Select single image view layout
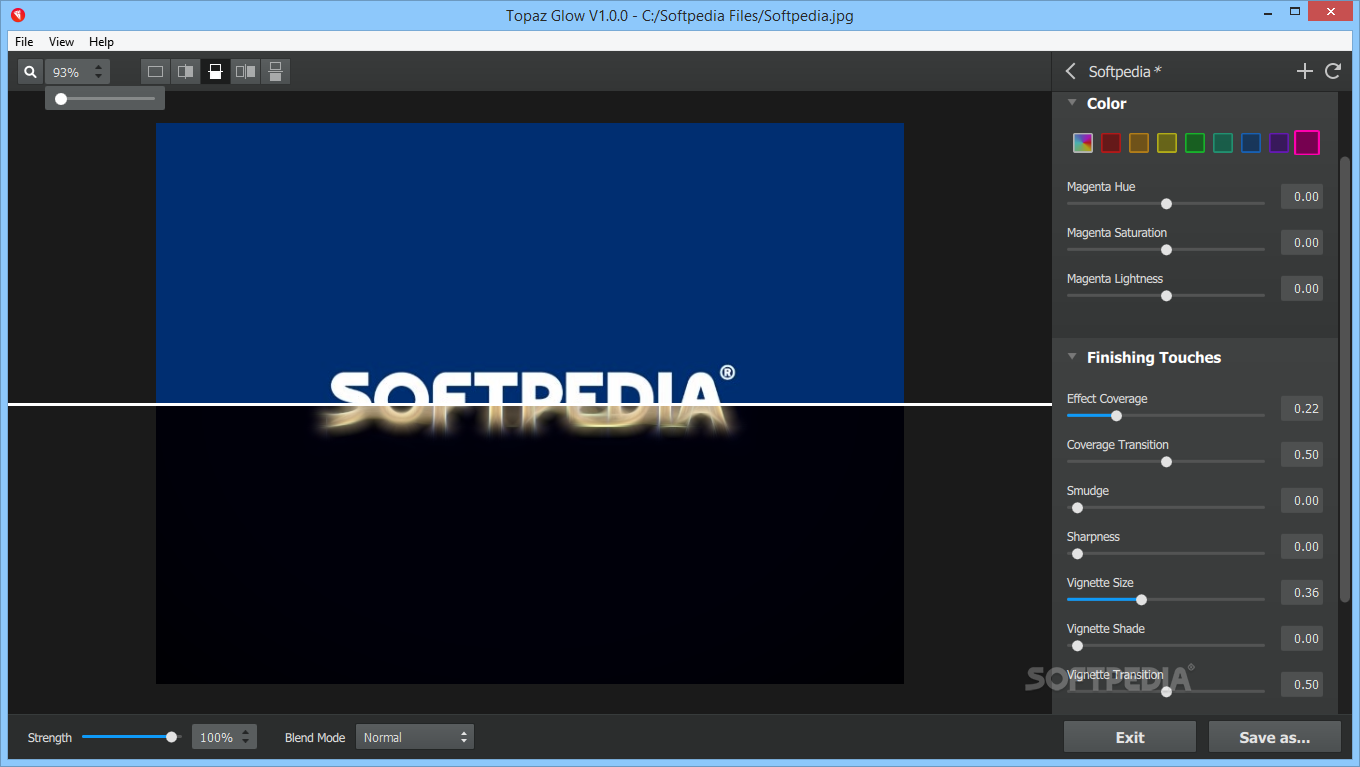The height and width of the screenshot is (767, 1360). [x=155, y=71]
